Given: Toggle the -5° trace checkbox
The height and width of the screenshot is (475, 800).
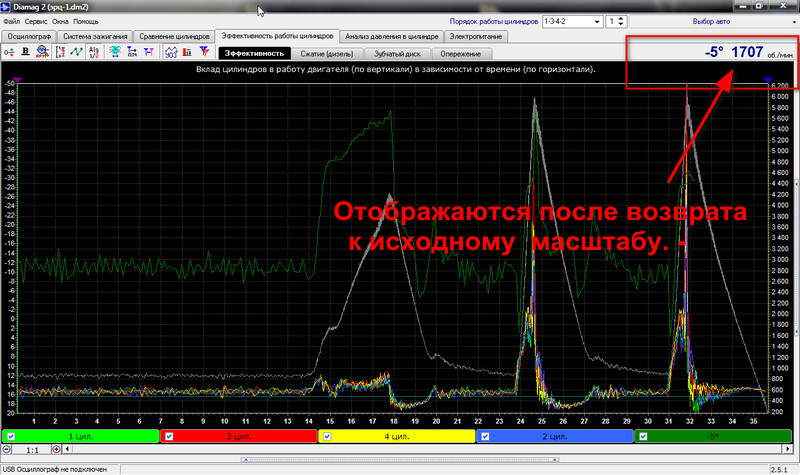Looking at the screenshot, I should 643,436.
